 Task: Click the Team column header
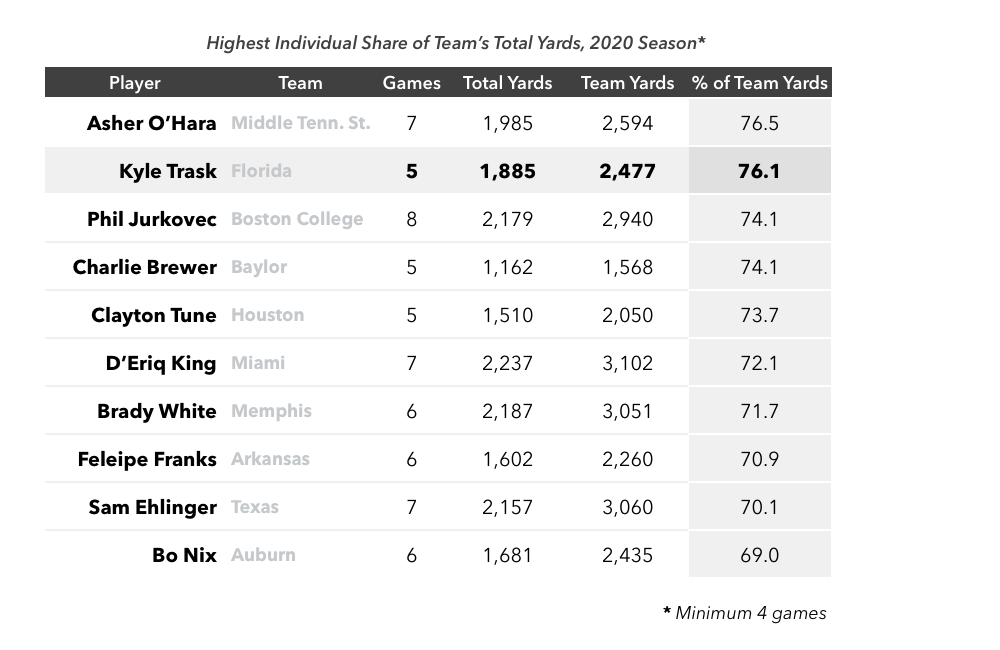pyautogui.click(x=300, y=83)
